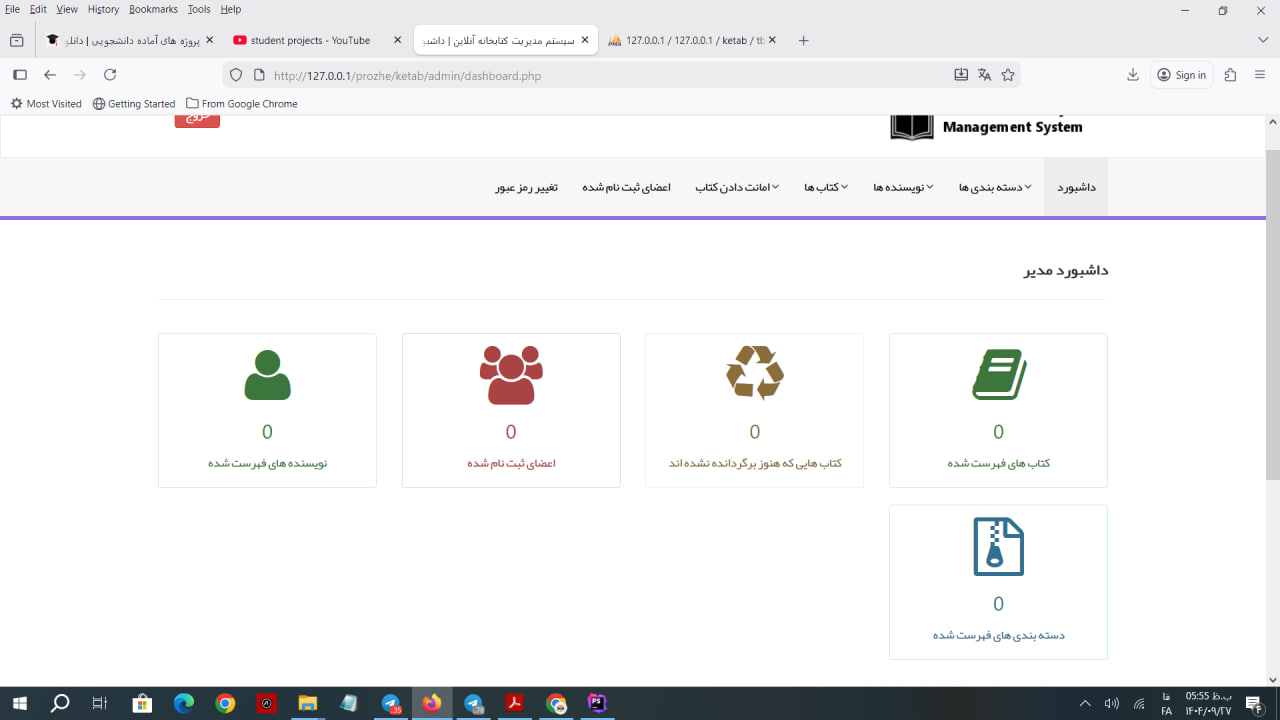Click the green book icon for listed books
The image size is (1280, 720).
point(998,375)
